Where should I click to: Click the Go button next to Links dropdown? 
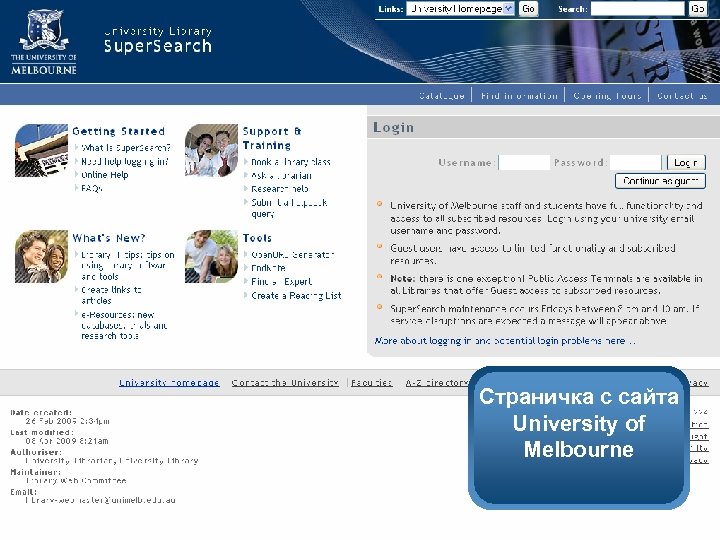click(x=528, y=9)
